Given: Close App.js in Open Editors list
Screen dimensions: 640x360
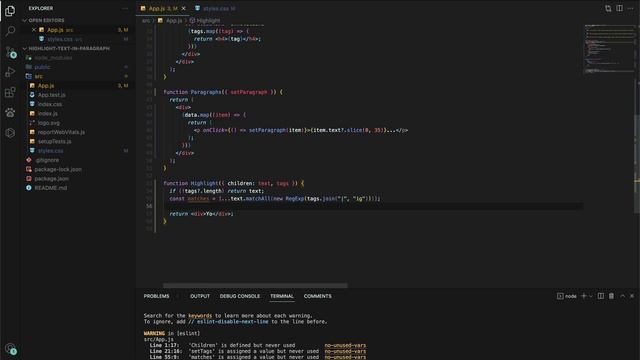Looking at the screenshot, I should point(34,30).
